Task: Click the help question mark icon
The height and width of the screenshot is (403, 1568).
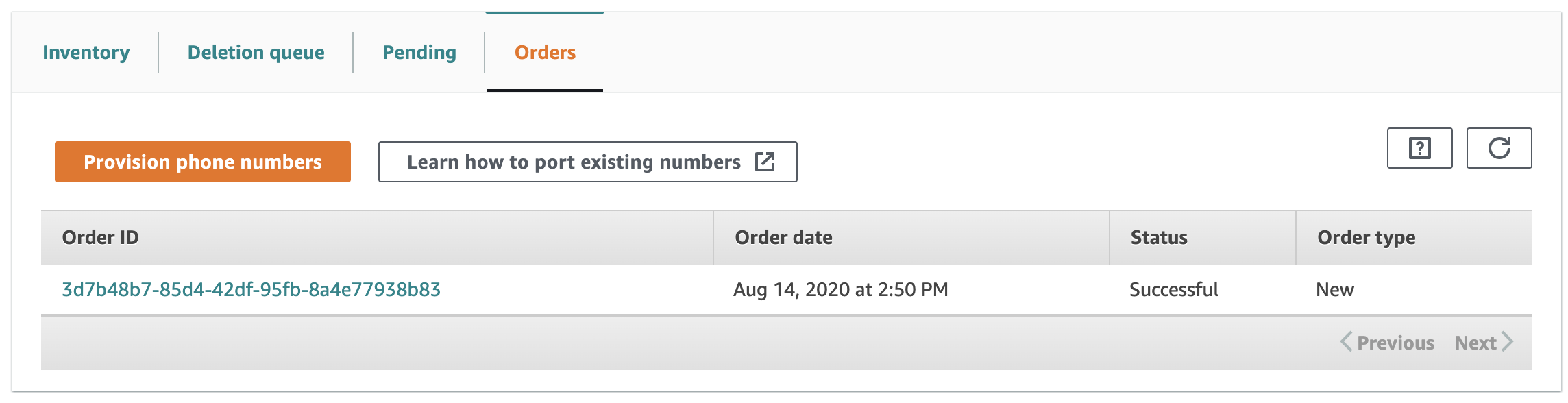Action: coord(1419,148)
